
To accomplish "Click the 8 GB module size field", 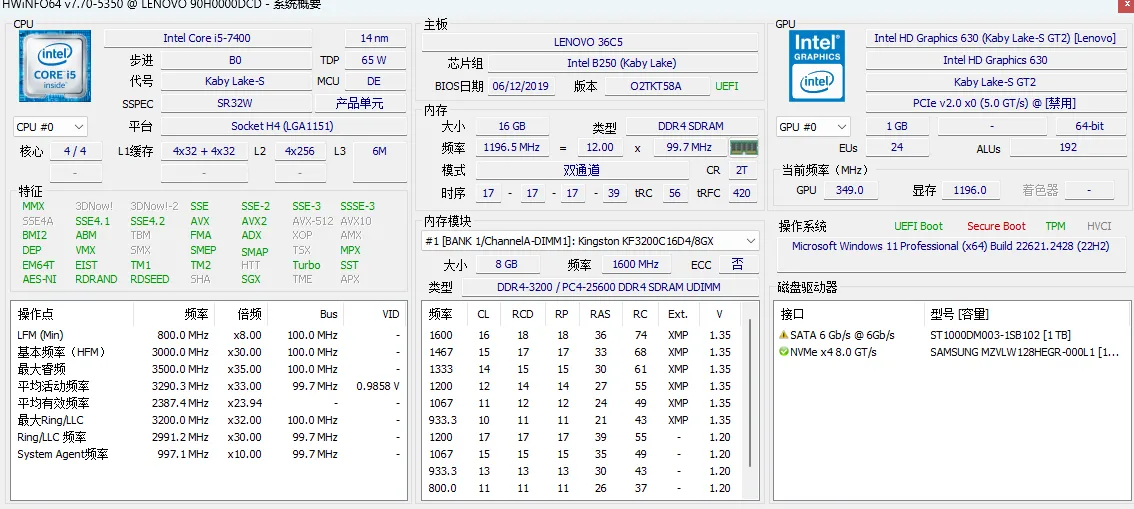I will [x=506, y=264].
